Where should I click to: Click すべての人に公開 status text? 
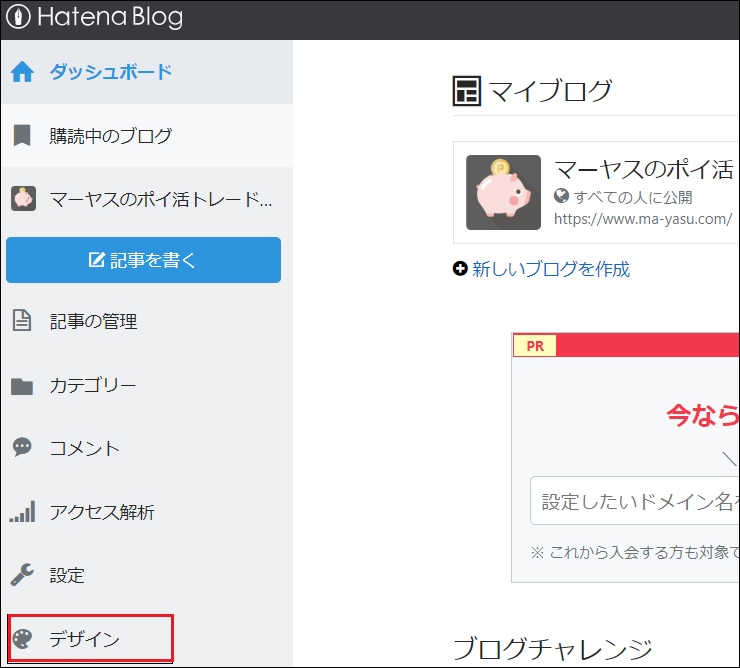point(633,197)
